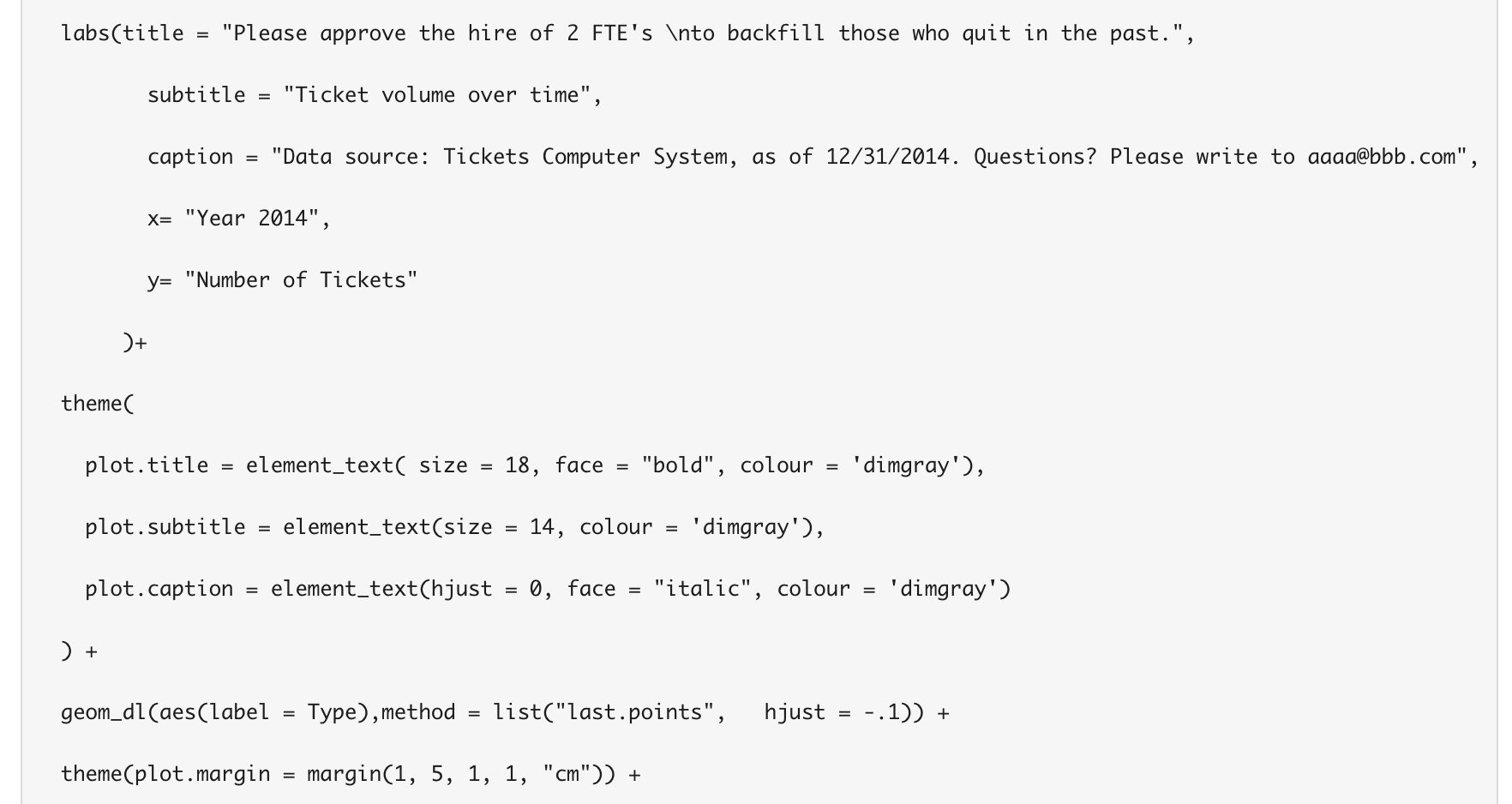Click the email aaaa@bbb.com in caption
Viewport: 1512px width, 804px height.
(1381, 157)
